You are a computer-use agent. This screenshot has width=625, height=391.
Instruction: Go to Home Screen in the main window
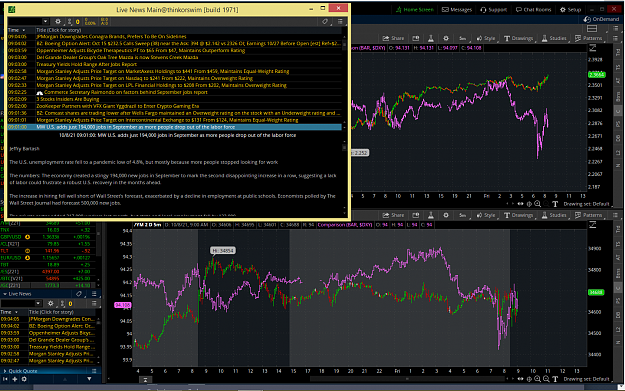[415, 10]
